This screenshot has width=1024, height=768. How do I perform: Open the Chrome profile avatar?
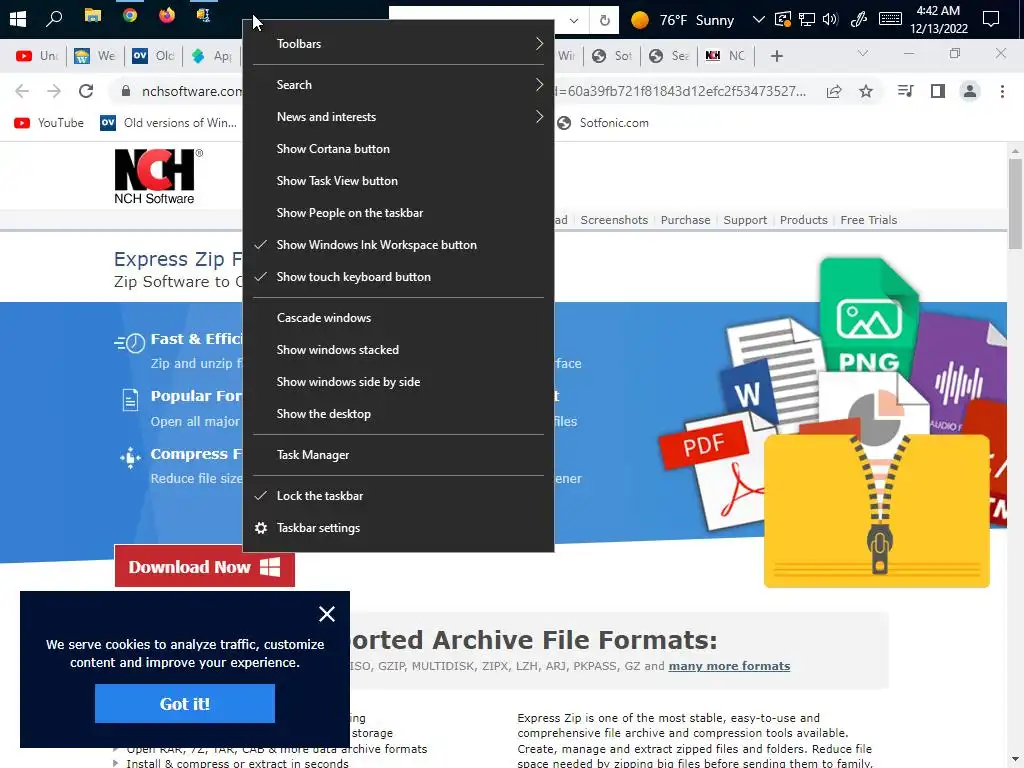click(970, 91)
